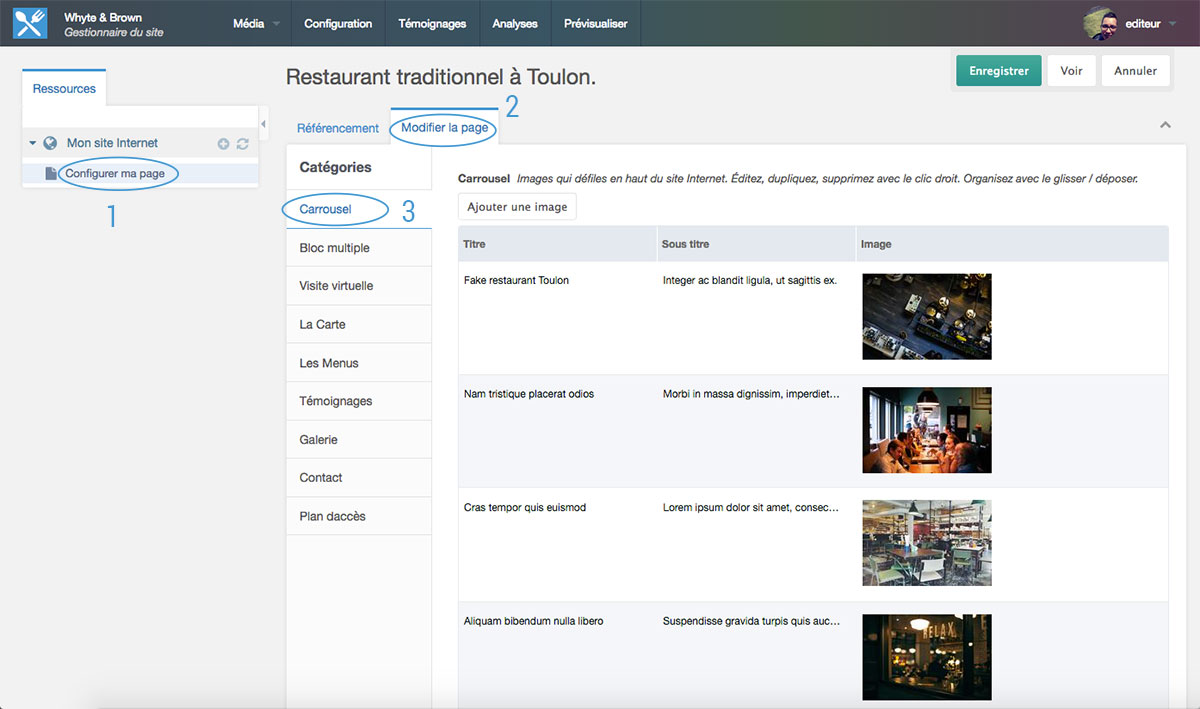Collapse the left Ressources side panel
Image resolution: width=1200 pixels, height=709 pixels.
point(263,124)
